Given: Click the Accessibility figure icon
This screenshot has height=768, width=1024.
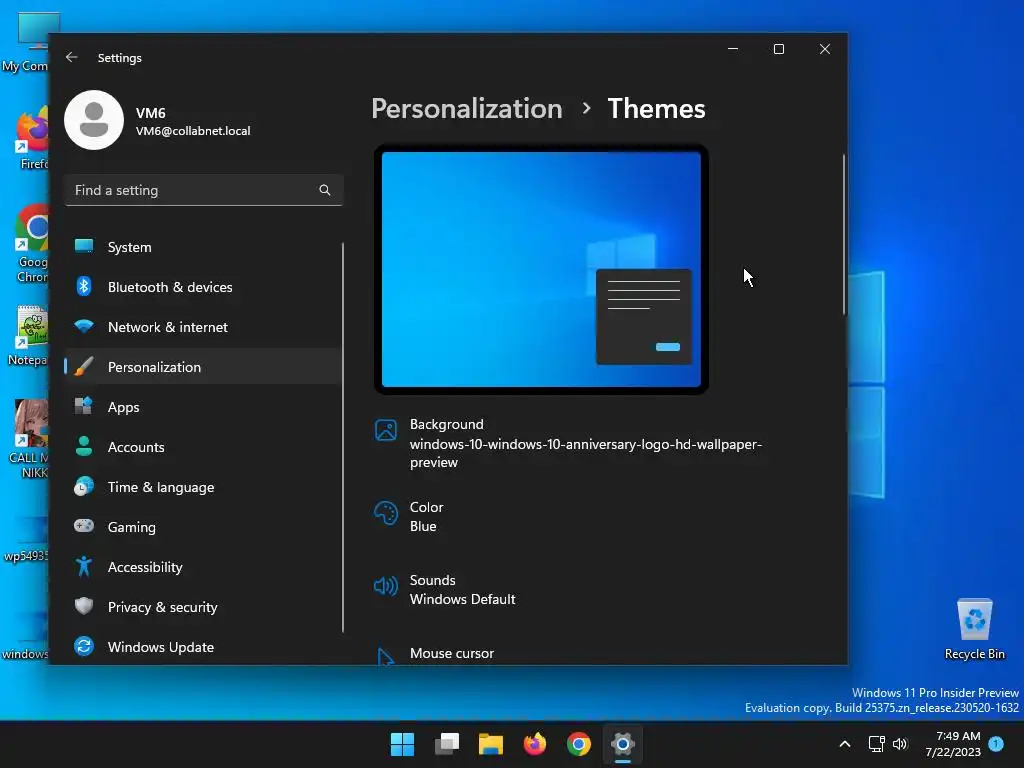Looking at the screenshot, I should [84, 566].
